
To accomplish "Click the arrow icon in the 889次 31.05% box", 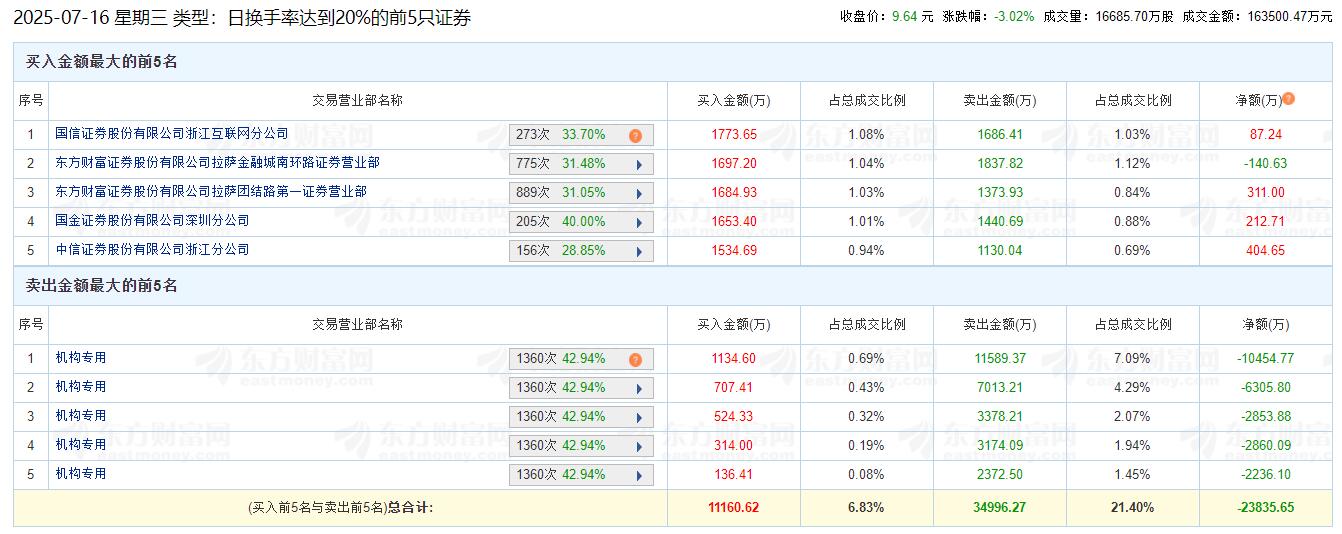I will (638, 194).
